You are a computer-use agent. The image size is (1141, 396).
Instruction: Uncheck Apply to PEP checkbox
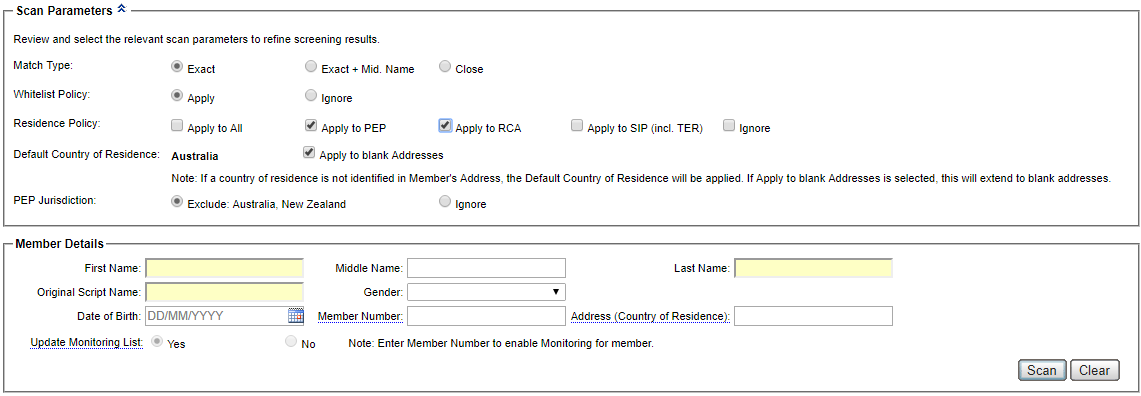[x=311, y=126]
